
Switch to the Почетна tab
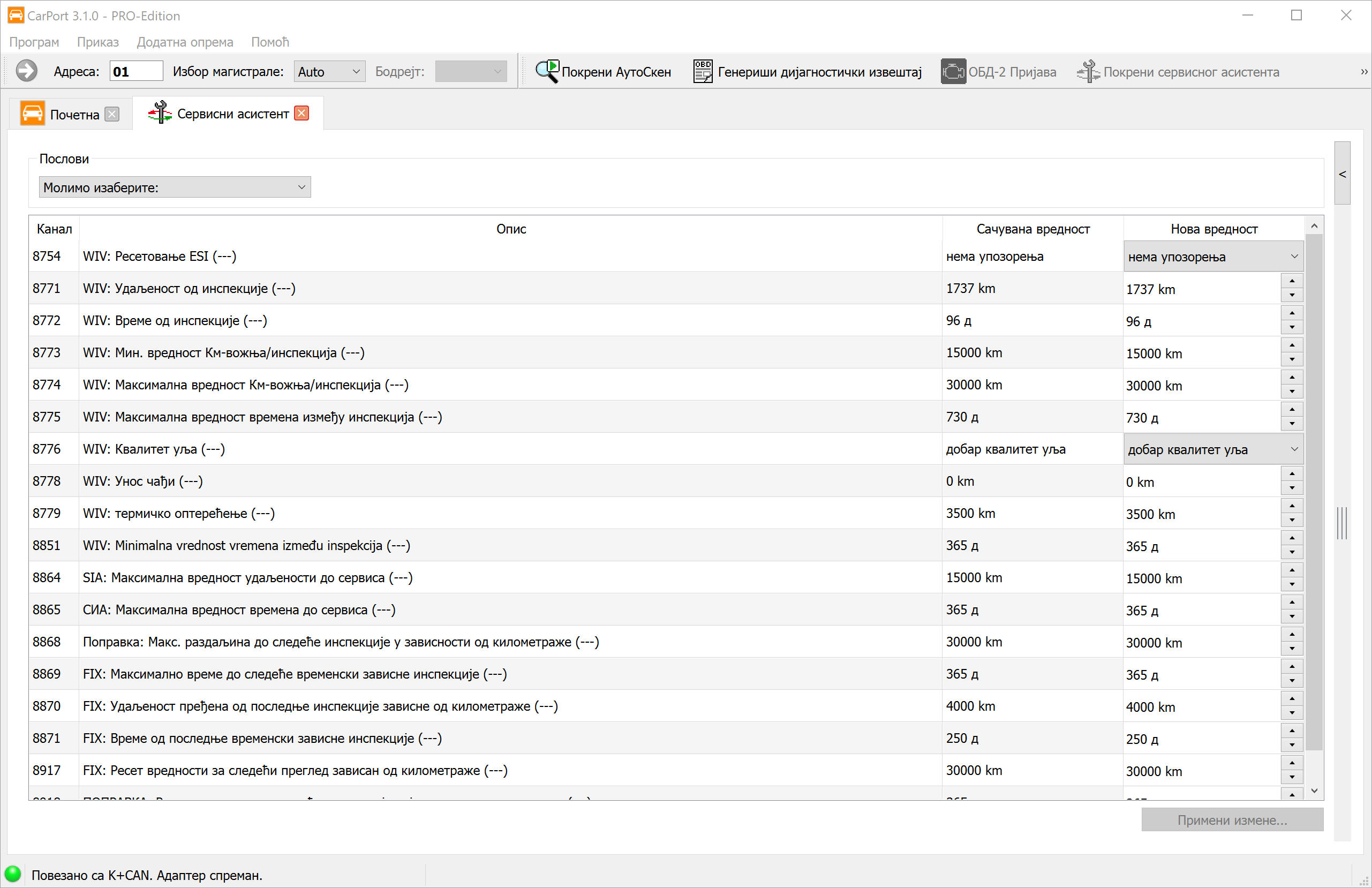pos(74,114)
